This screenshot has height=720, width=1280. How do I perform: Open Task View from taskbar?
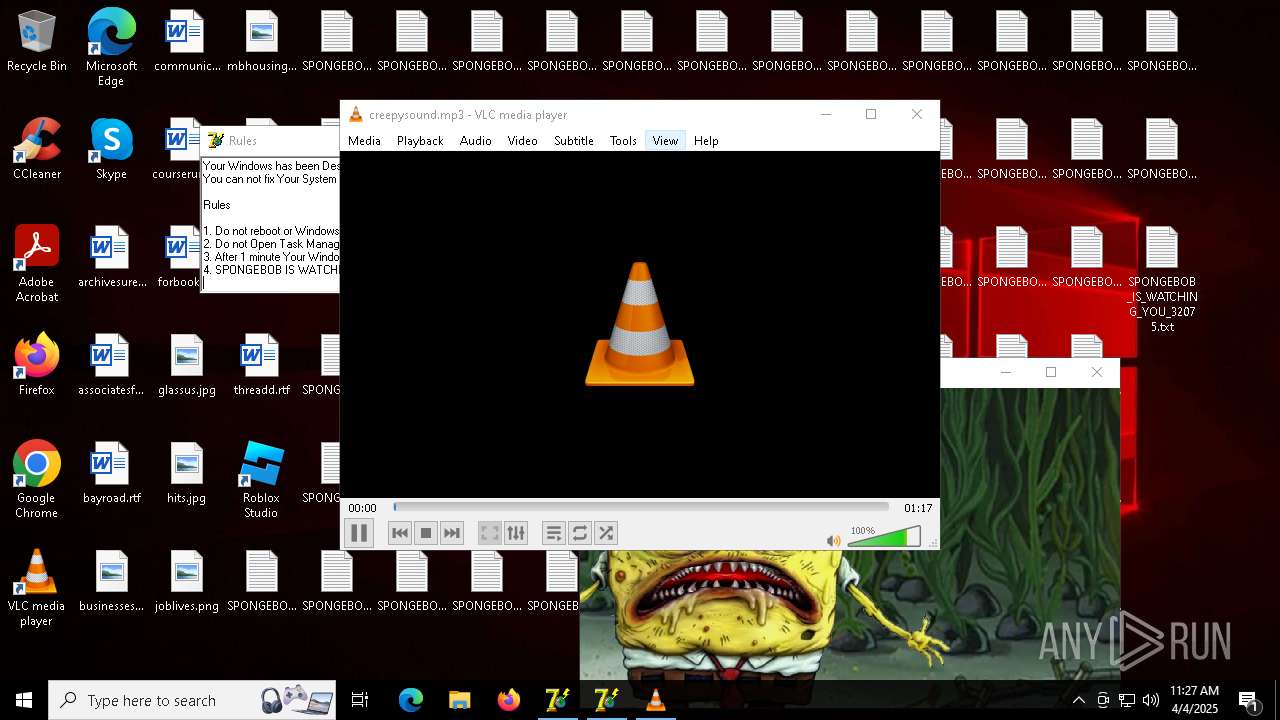point(360,700)
